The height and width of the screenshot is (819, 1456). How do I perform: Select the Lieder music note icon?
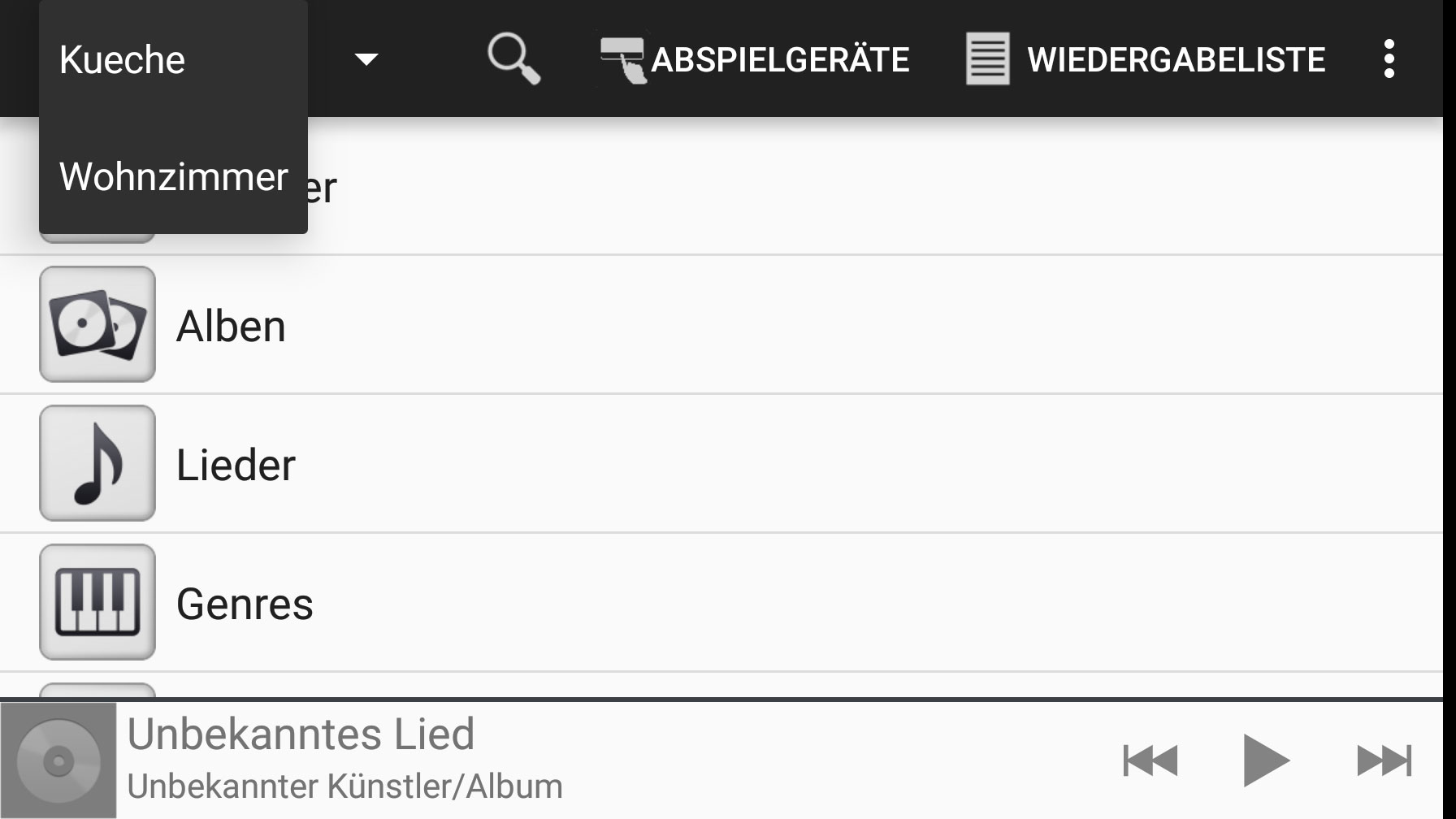pos(97,463)
